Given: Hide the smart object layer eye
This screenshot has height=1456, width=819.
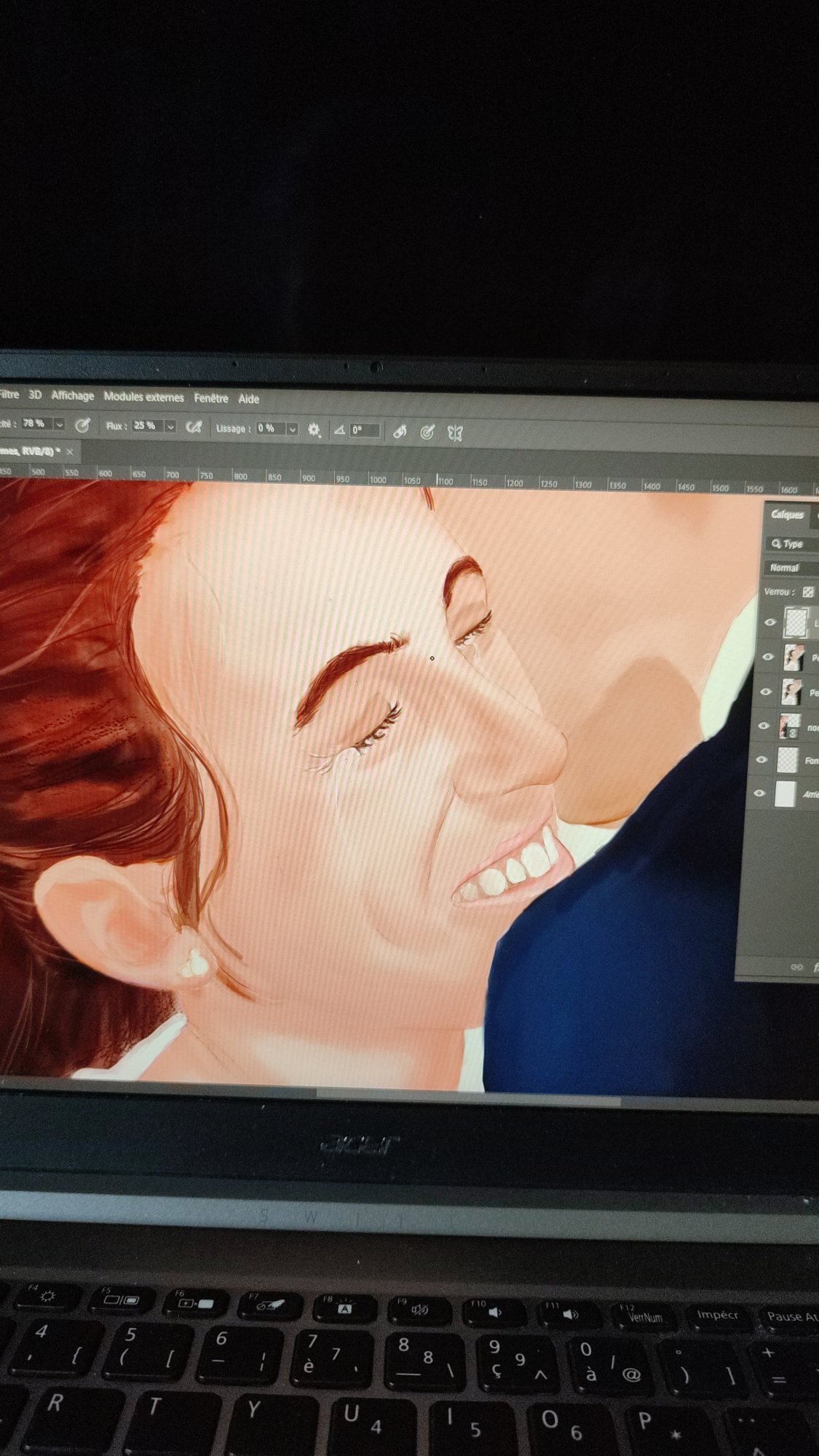Looking at the screenshot, I should [764, 726].
